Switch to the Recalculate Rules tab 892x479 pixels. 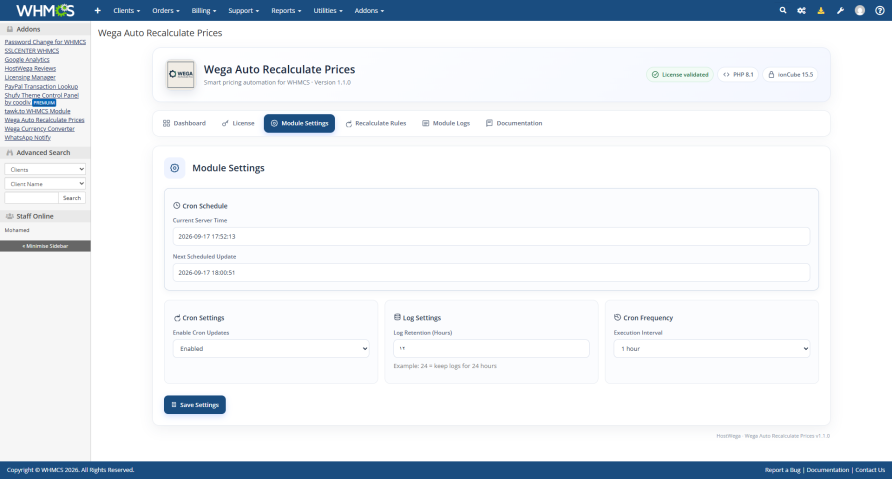[x=375, y=123]
